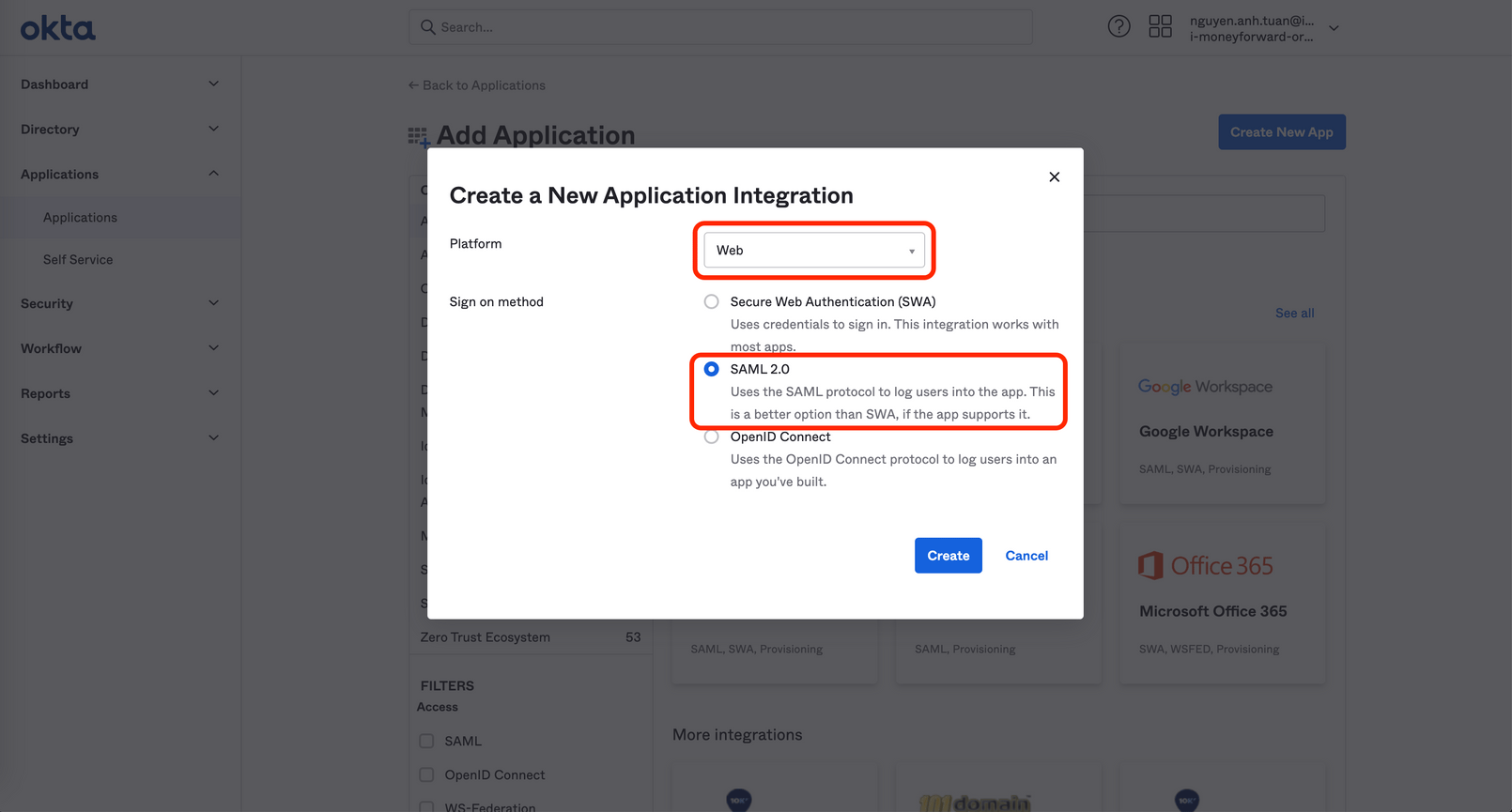Click the Create New App button
Screen dimensions: 1512x812
point(1281,132)
